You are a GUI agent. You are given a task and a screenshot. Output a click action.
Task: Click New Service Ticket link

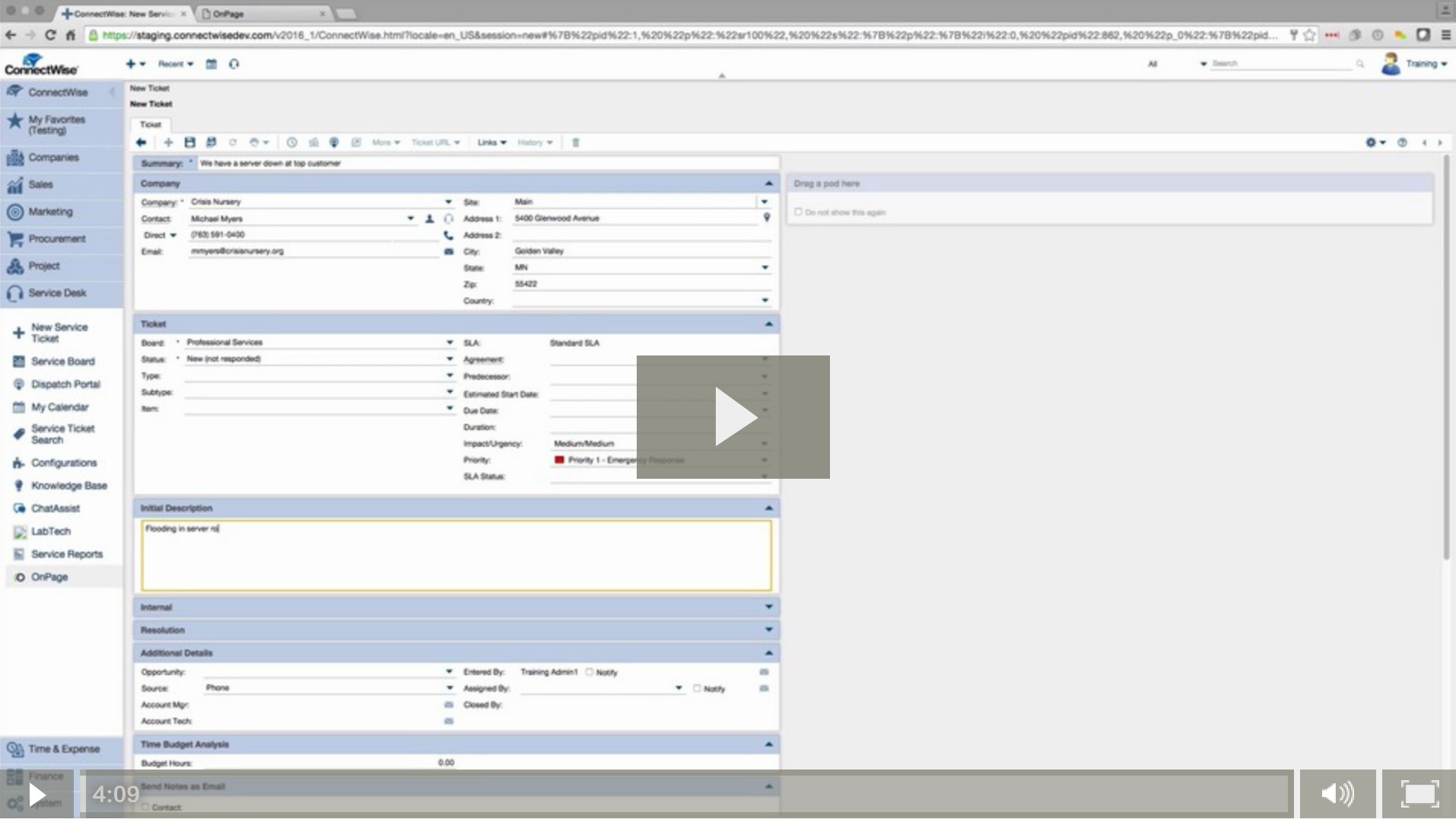pos(59,333)
